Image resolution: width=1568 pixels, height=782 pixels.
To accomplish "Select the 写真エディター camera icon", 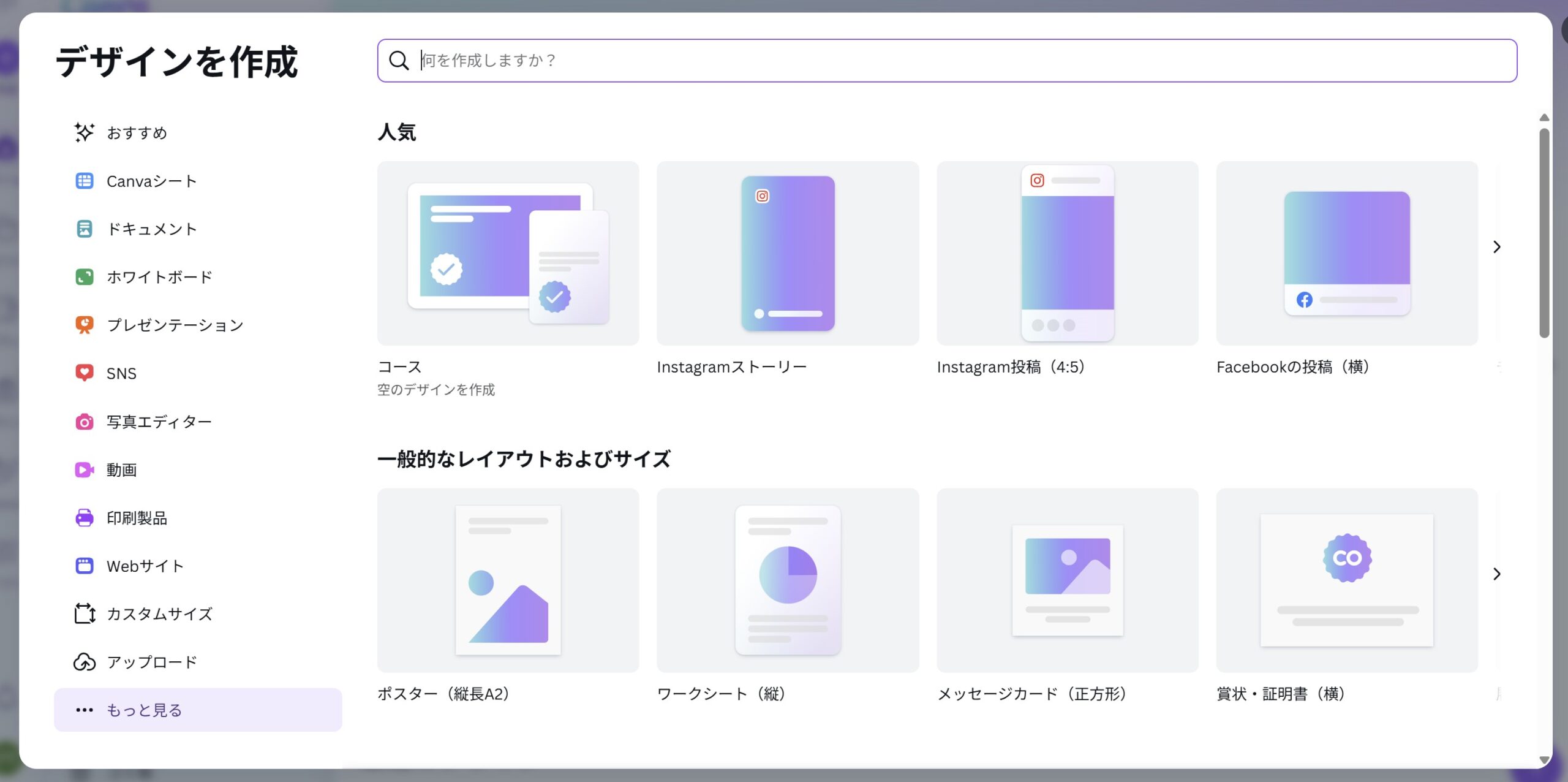I will pyautogui.click(x=85, y=422).
